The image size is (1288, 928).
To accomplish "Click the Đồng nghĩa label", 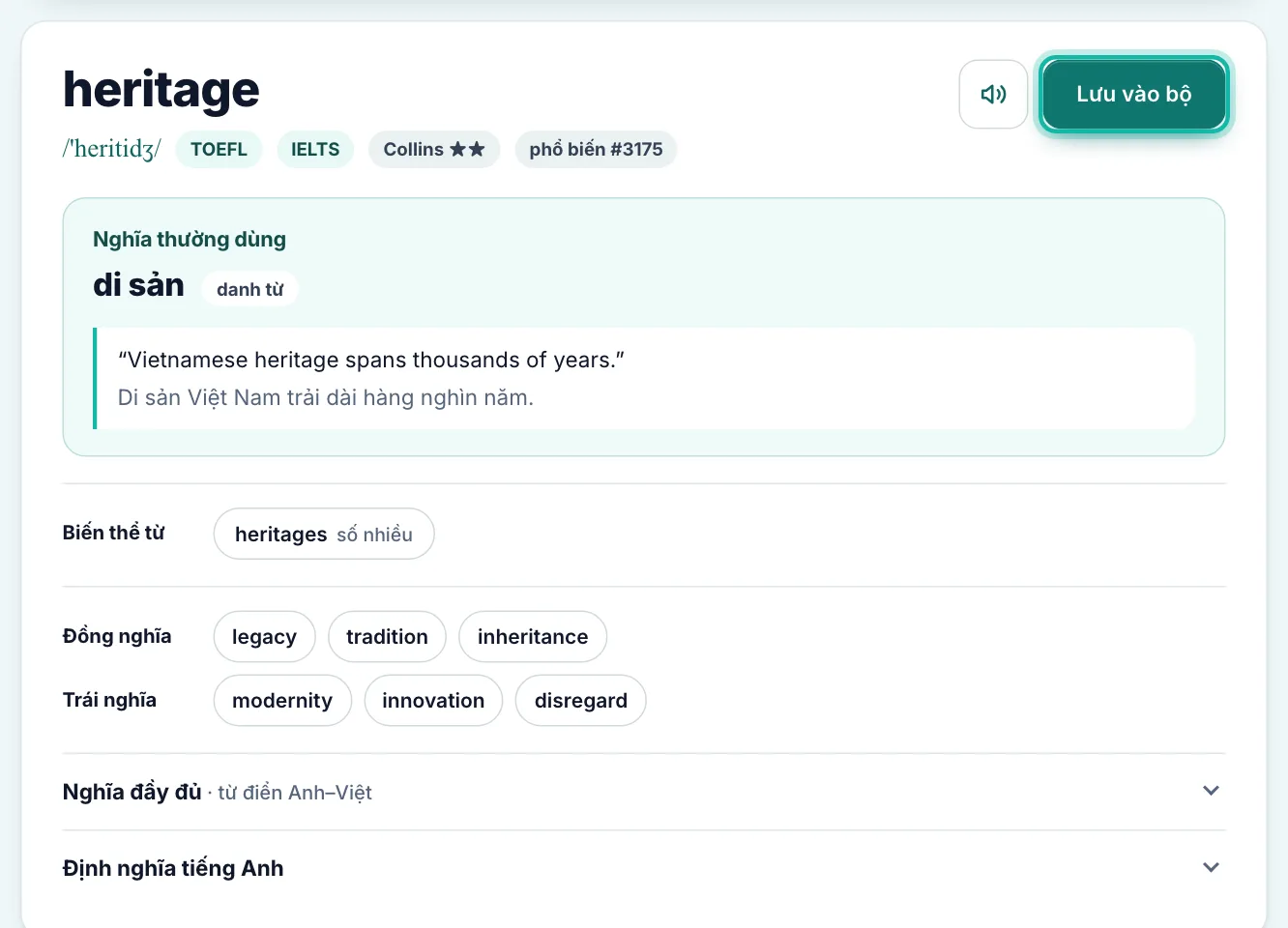I will 117,636.
